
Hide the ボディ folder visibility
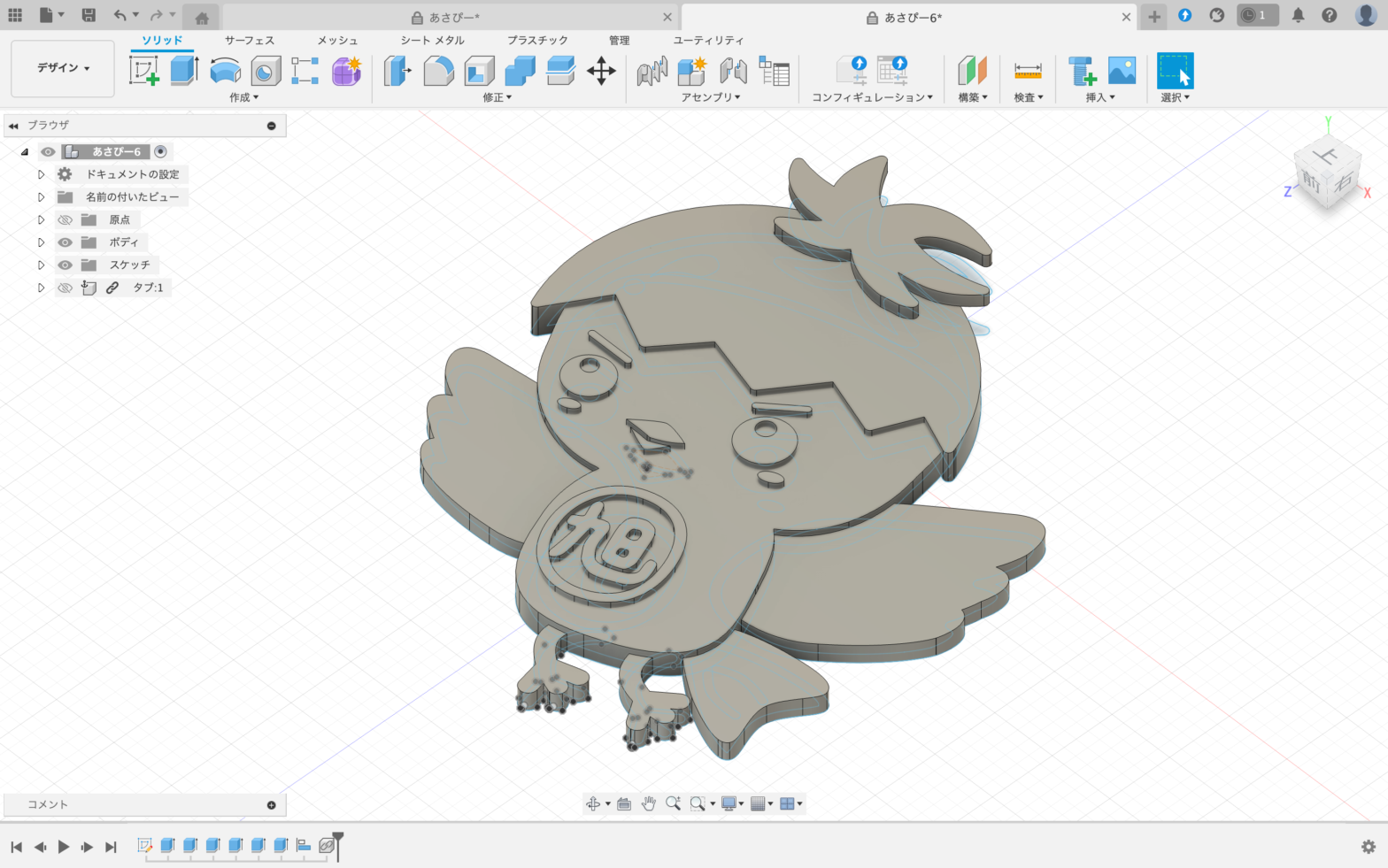tap(66, 242)
